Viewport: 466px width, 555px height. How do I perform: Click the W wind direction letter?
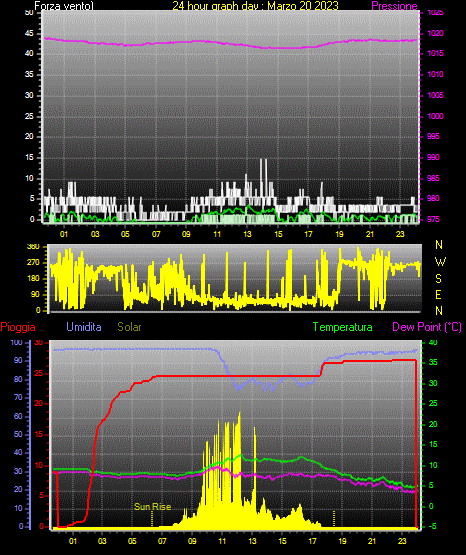click(x=440, y=262)
